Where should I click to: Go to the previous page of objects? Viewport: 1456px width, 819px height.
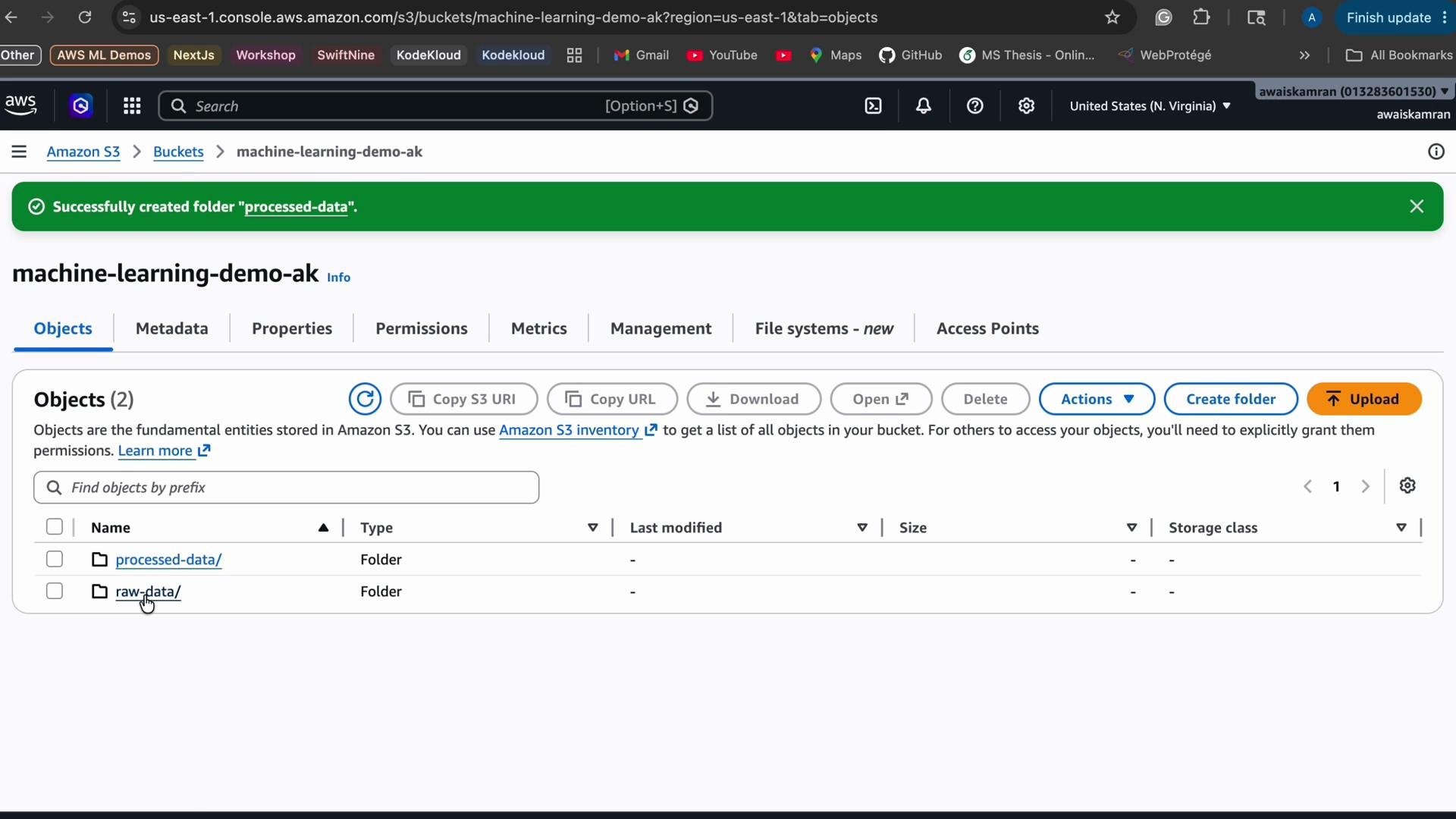pyautogui.click(x=1307, y=487)
